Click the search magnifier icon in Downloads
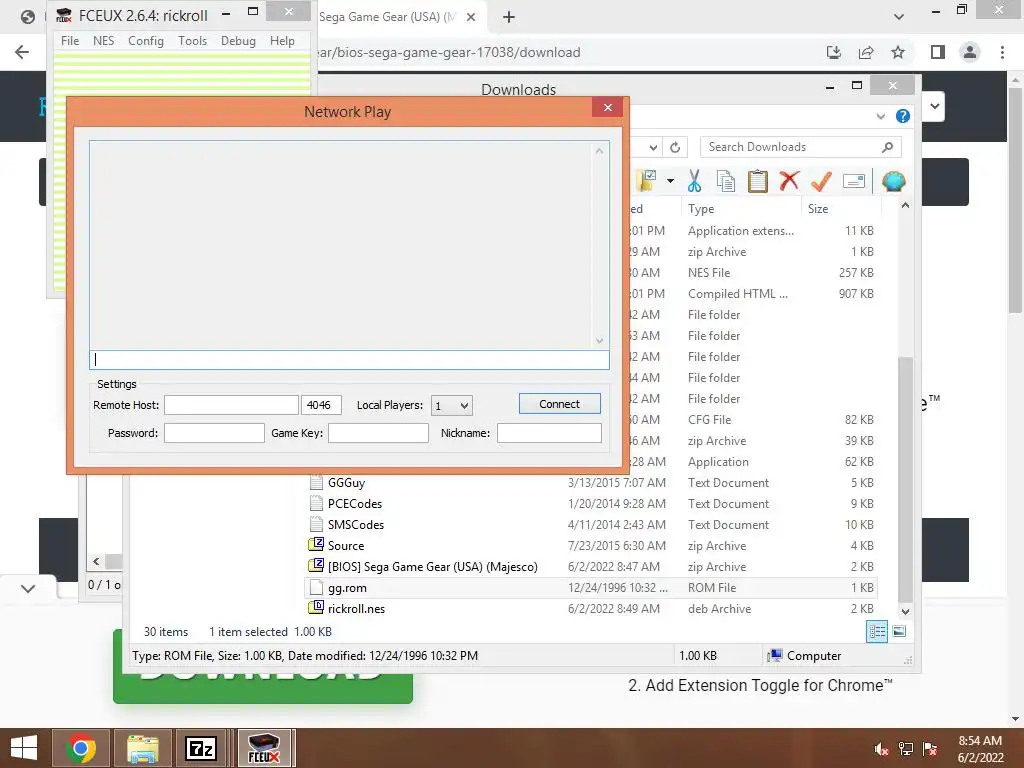Image resolution: width=1024 pixels, height=768 pixels. [x=888, y=147]
